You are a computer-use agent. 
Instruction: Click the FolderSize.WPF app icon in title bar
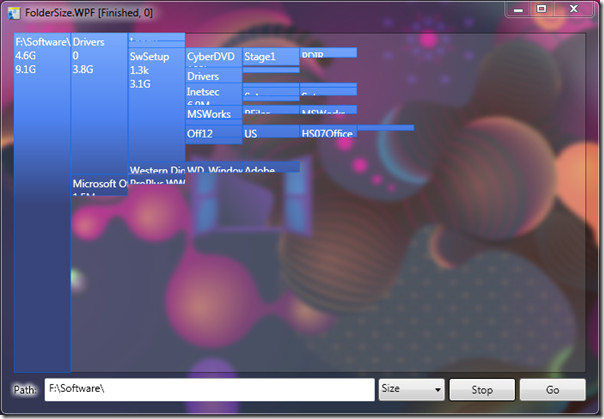pos(14,13)
